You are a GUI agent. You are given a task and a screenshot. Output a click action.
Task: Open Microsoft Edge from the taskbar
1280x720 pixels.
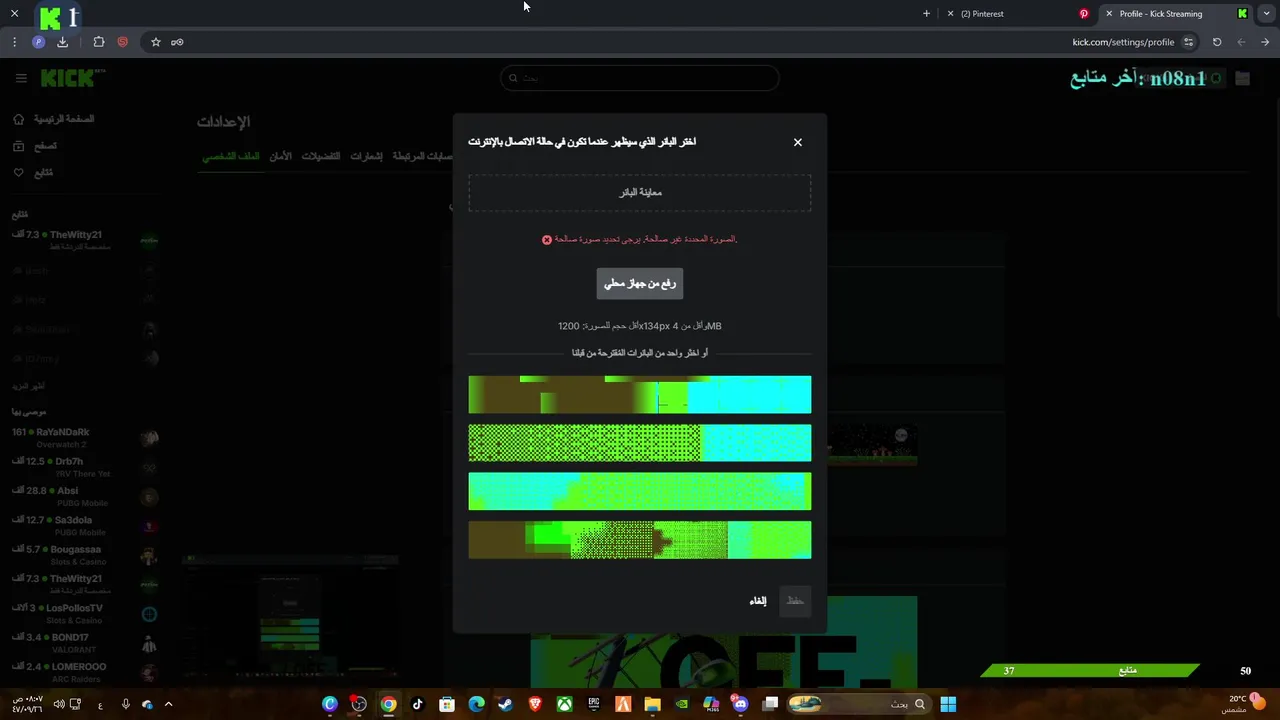(476, 704)
